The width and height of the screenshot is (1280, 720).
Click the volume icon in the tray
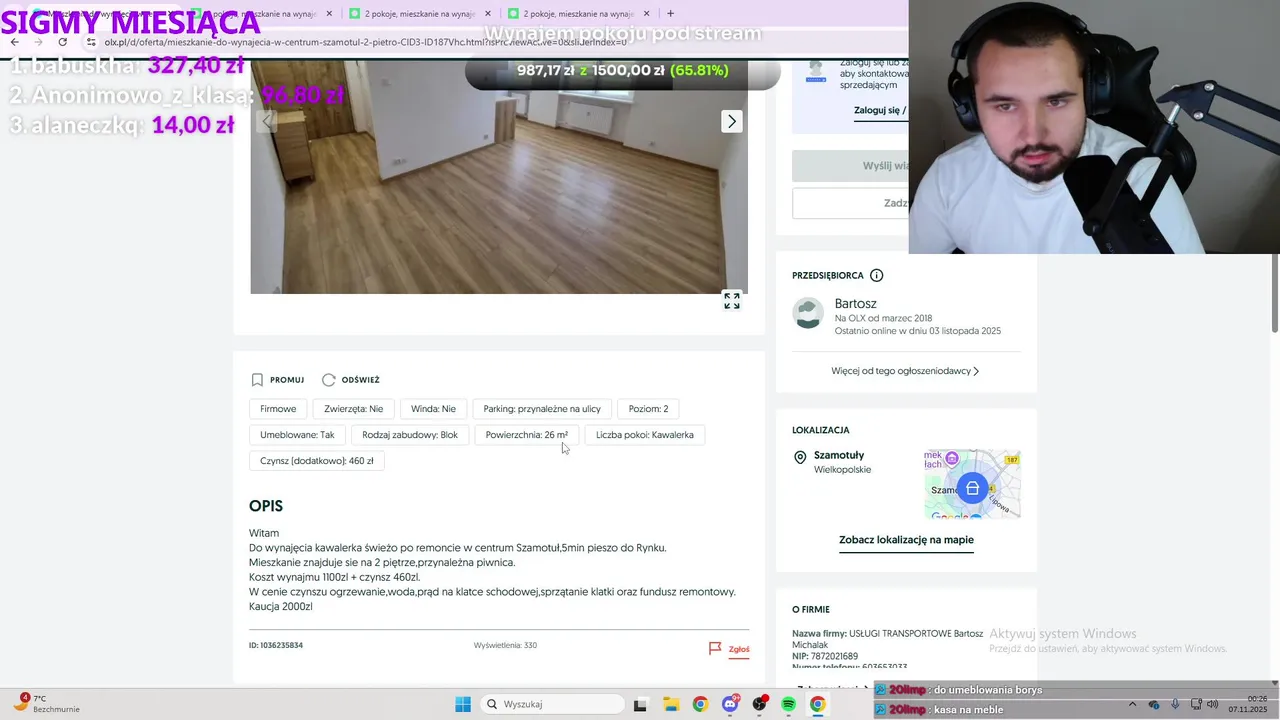point(1212,704)
